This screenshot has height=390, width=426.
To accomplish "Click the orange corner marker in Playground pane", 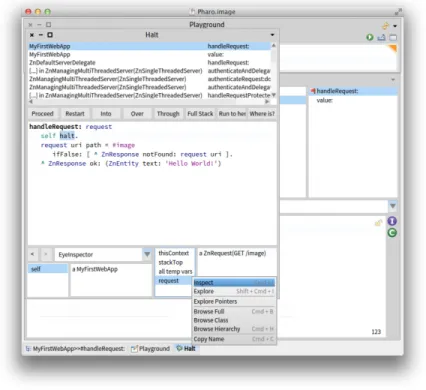I will [x=393, y=49].
